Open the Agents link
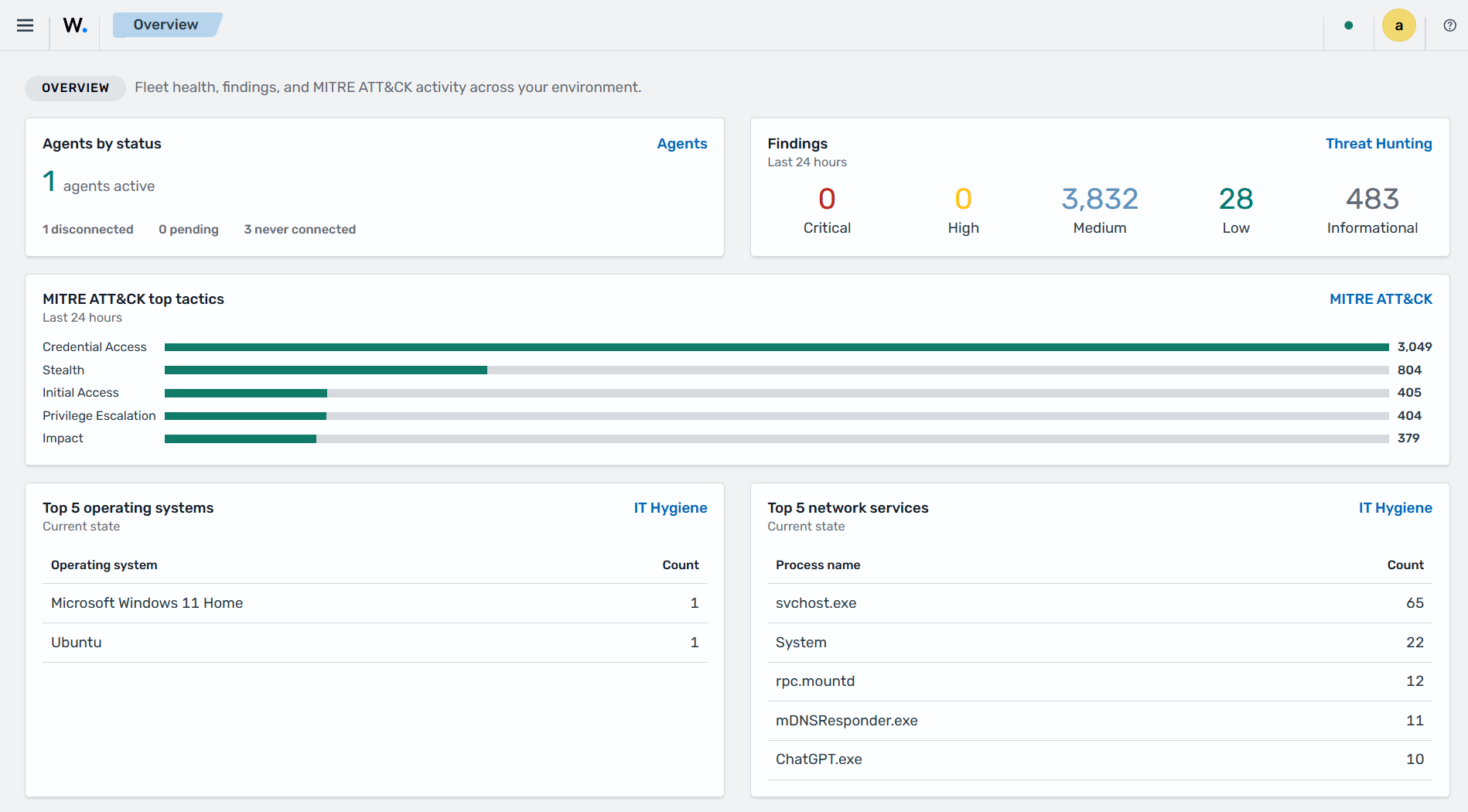The width and height of the screenshot is (1468, 812). (682, 144)
